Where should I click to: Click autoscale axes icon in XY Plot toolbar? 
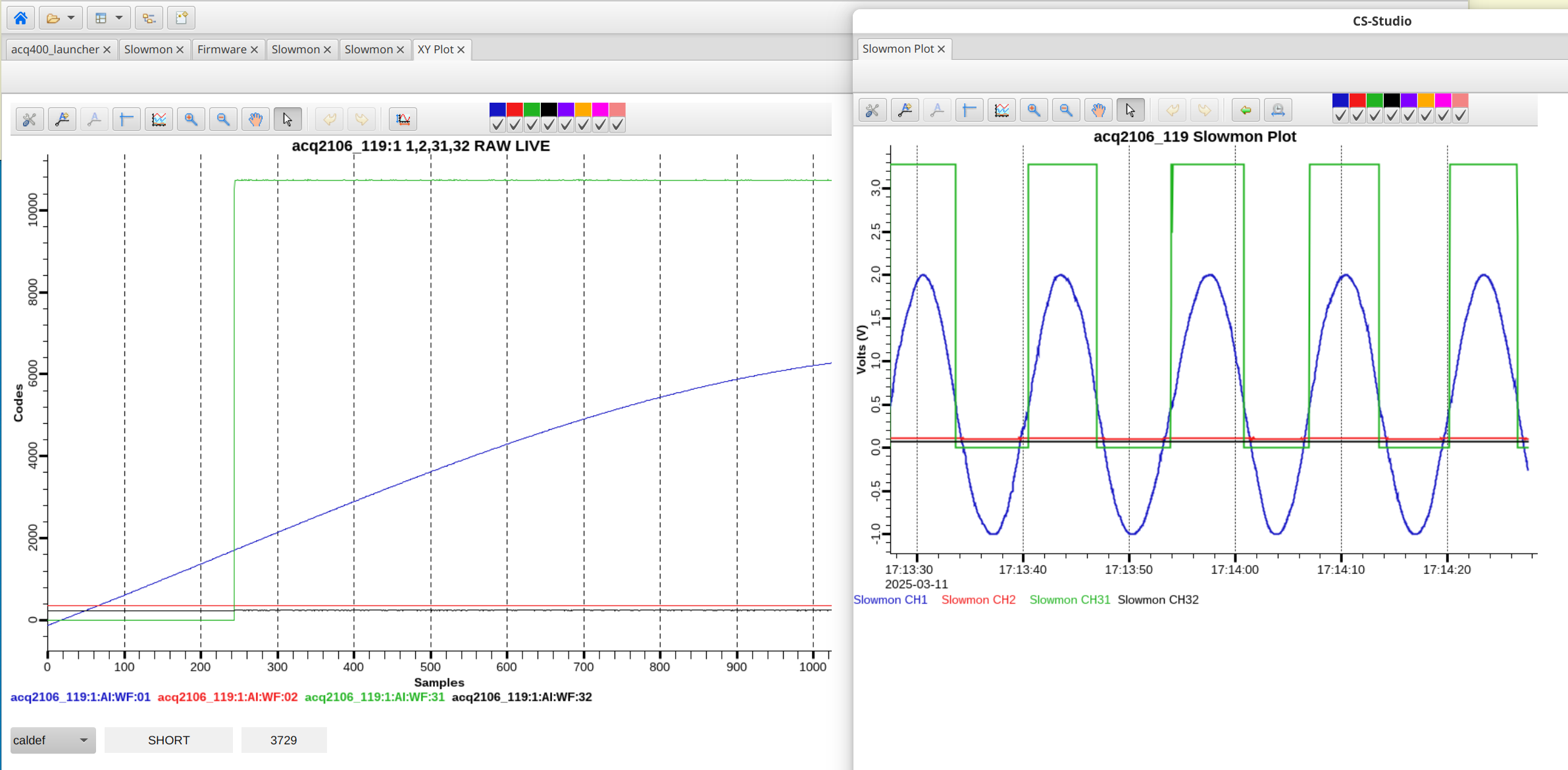(403, 119)
